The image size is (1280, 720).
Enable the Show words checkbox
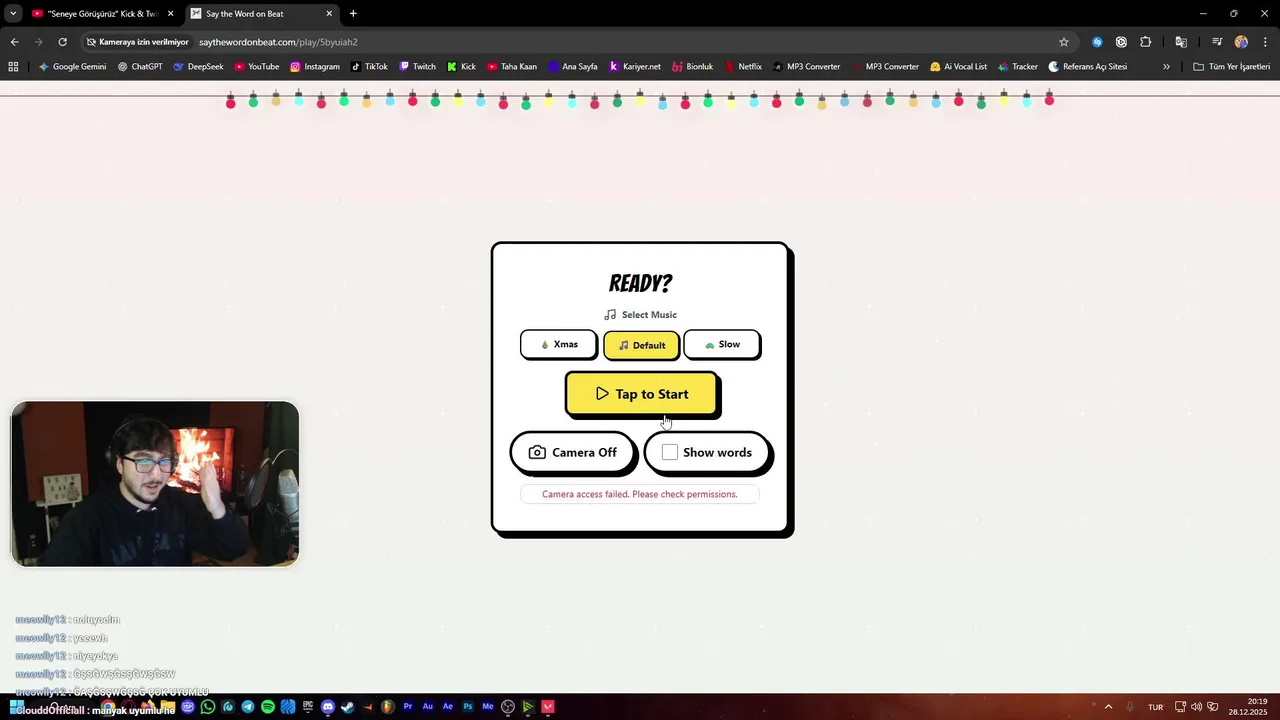pos(670,452)
